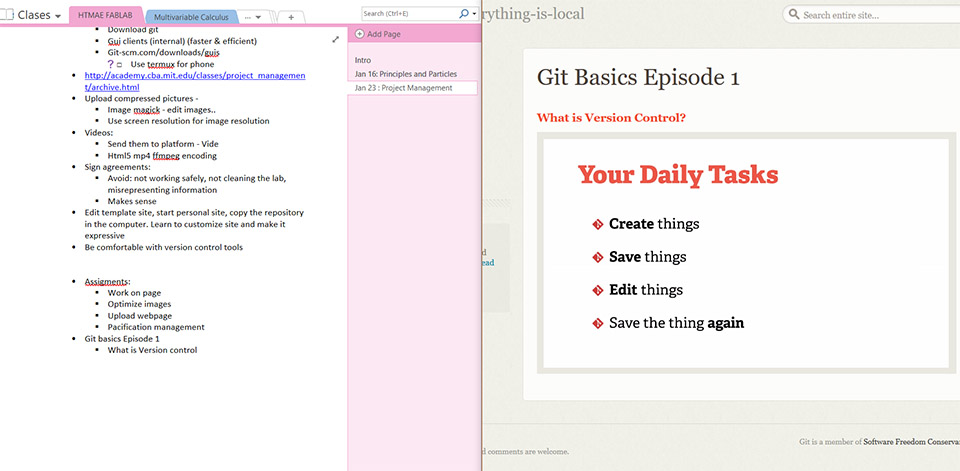The height and width of the screenshot is (471, 960).
Task: Click the 'Upload webpage' note line
Action: click(x=138, y=315)
